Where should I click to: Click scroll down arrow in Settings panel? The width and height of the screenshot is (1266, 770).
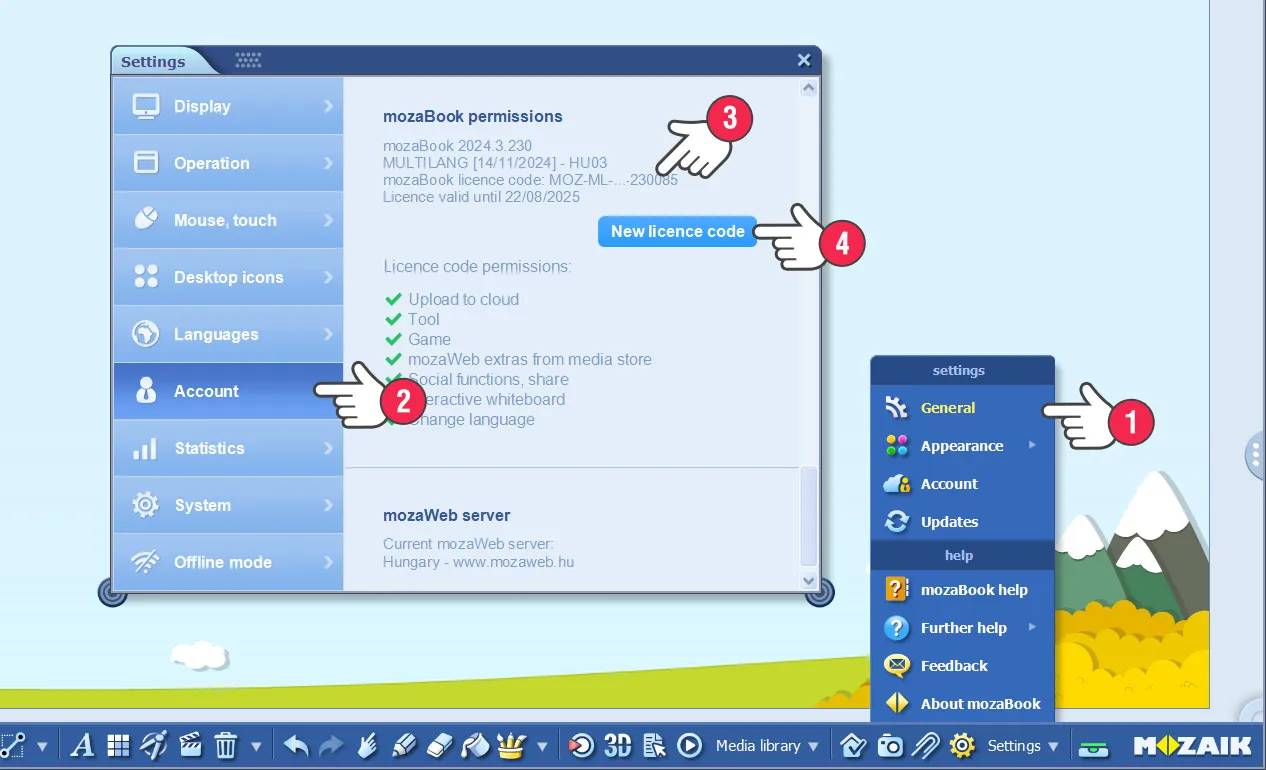click(809, 581)
